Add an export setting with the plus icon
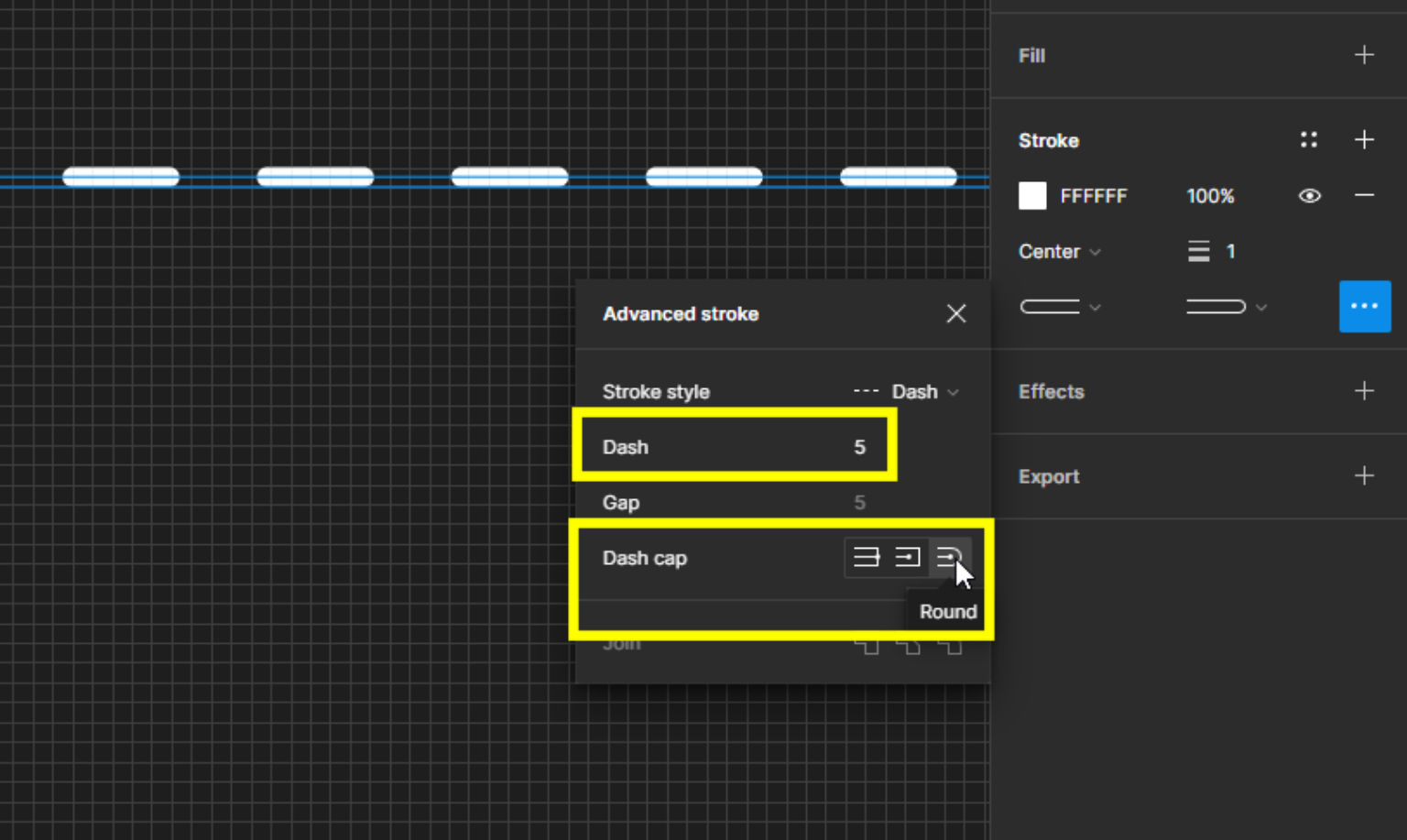1407x840 pixels. [1364, 475]
